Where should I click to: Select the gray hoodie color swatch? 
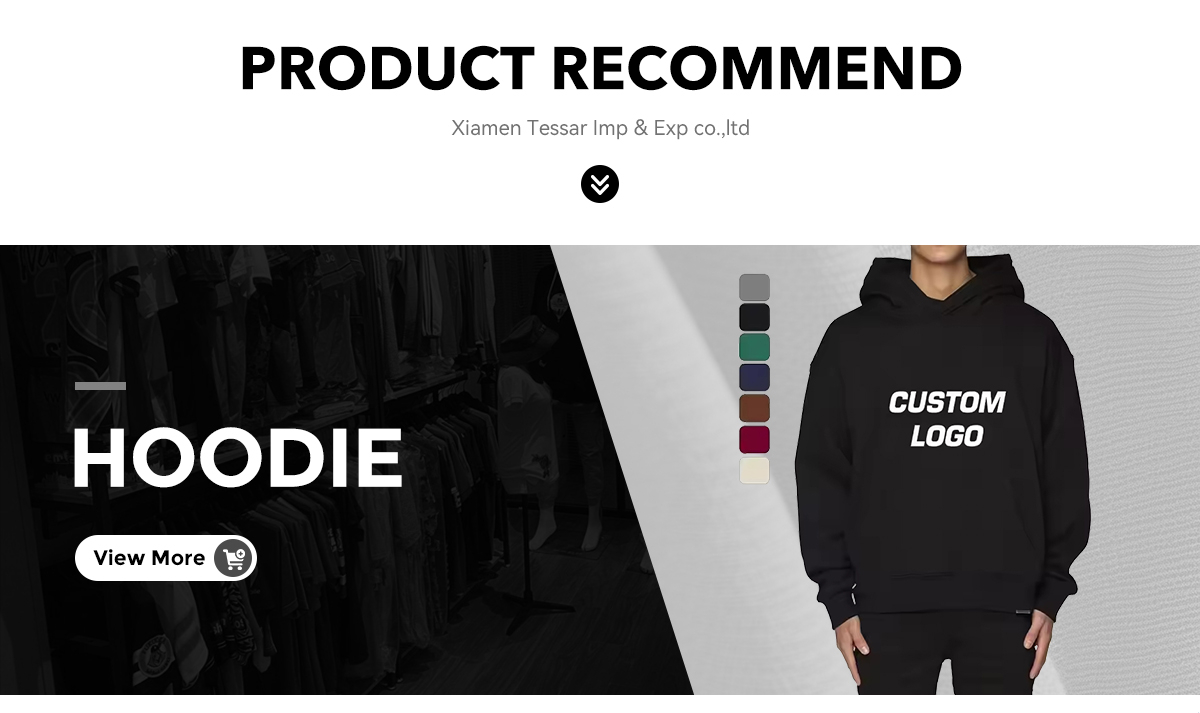pos(754,288)
